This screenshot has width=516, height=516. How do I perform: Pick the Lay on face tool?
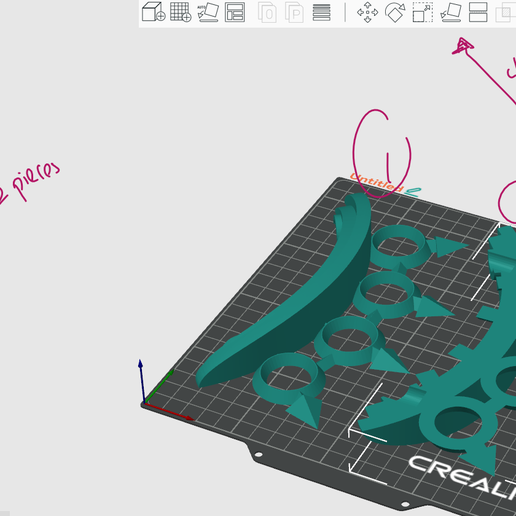pyautogui.click(x=451, y=12)
